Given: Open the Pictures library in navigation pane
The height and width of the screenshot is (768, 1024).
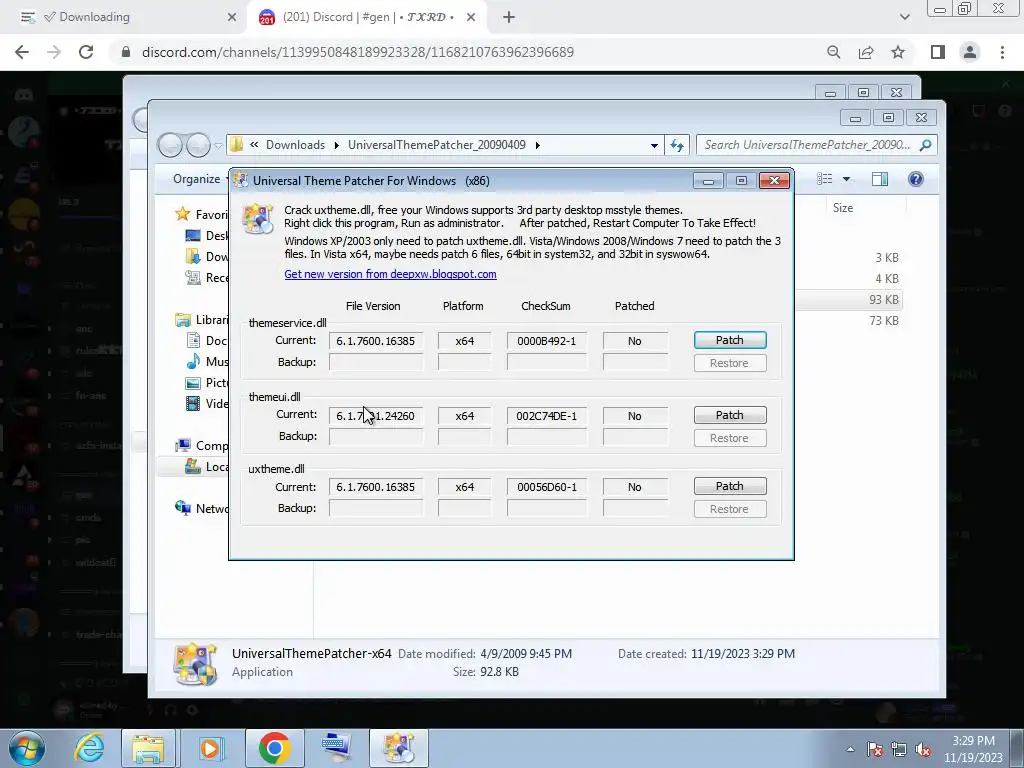Looking at the screenshot, I should [207, 383].
